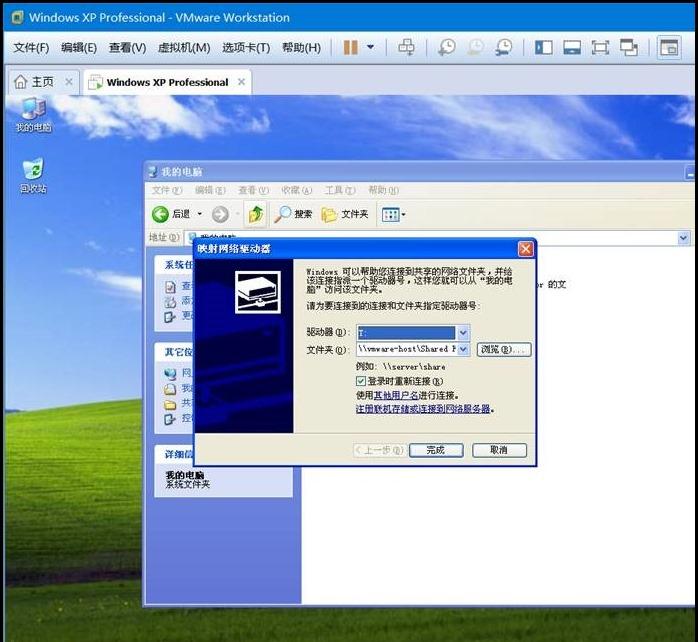Open the 虚拟机(M) menu
Image resolution: width=698 pixels, height=642 pixels.
pos(184,47)
